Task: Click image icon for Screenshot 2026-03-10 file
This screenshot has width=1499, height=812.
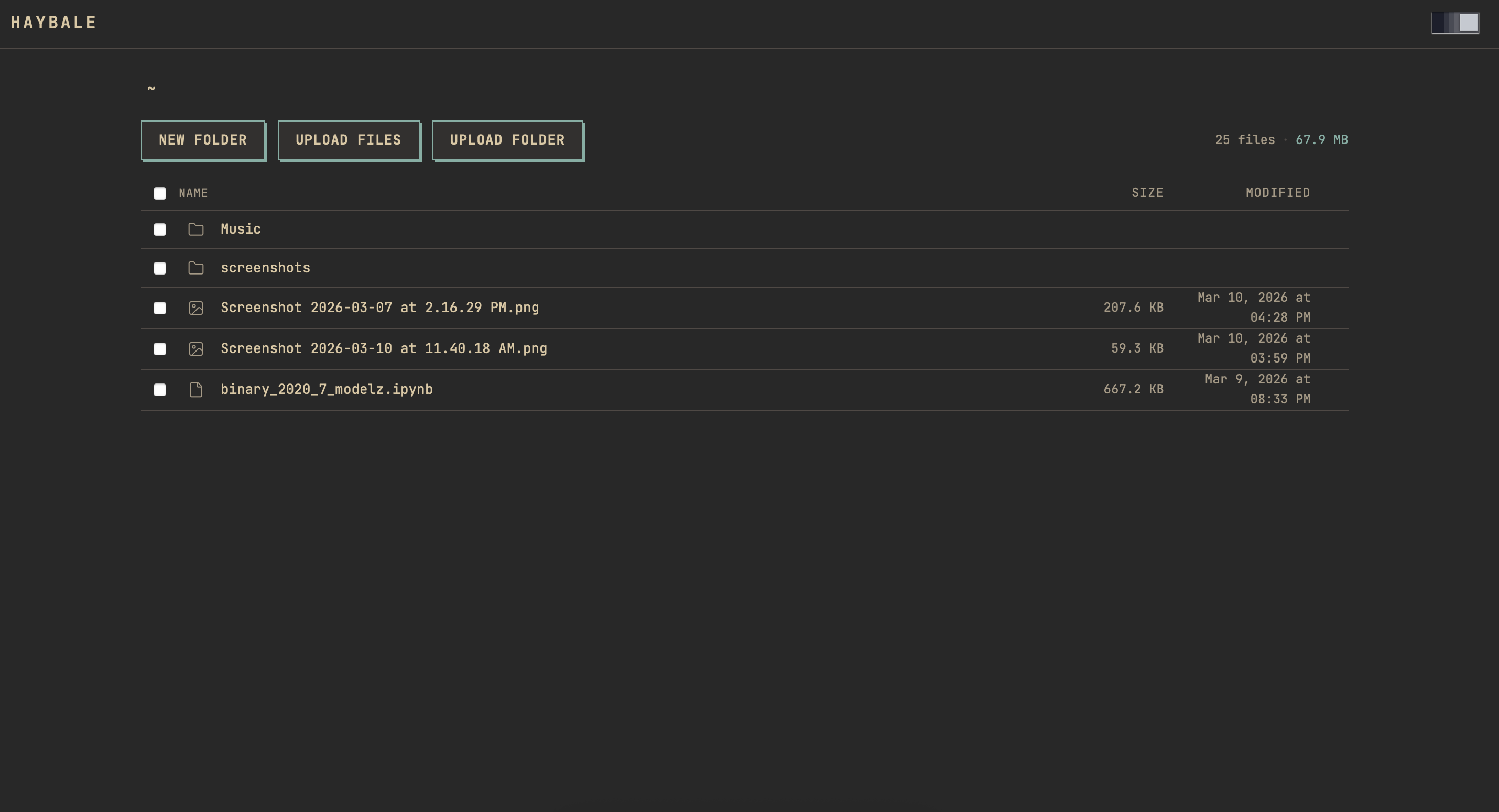Action: (195, 348)
